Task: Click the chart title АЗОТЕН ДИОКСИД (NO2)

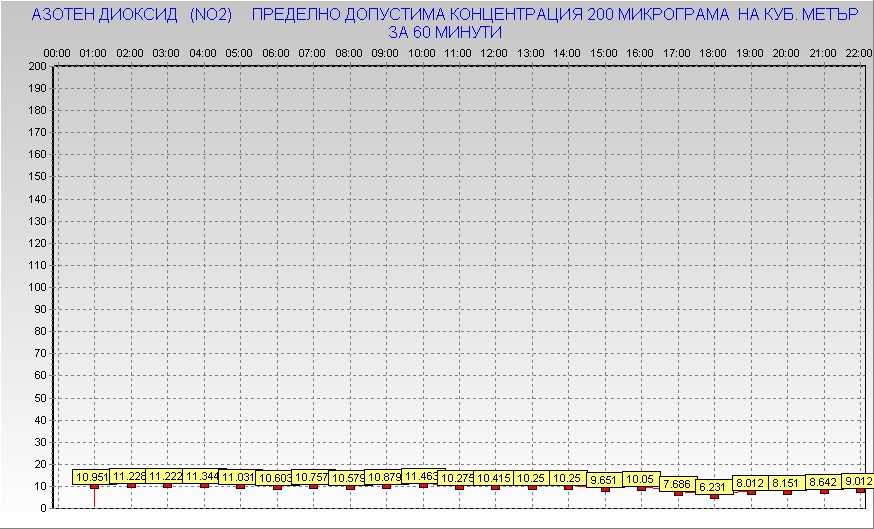Action: tap(132, 16)
